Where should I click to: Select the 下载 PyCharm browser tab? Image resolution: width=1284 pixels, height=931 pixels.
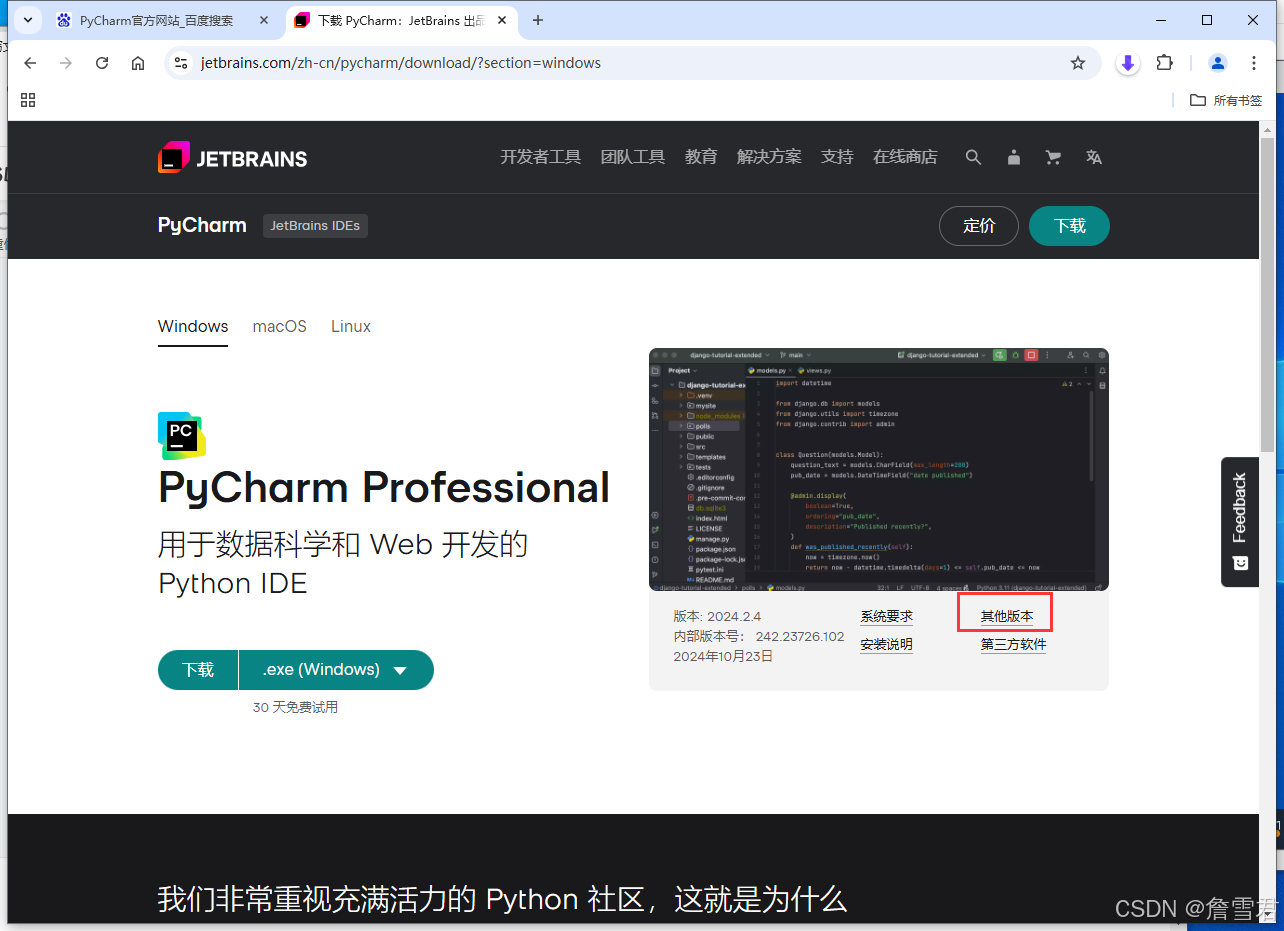pos(402,20)
